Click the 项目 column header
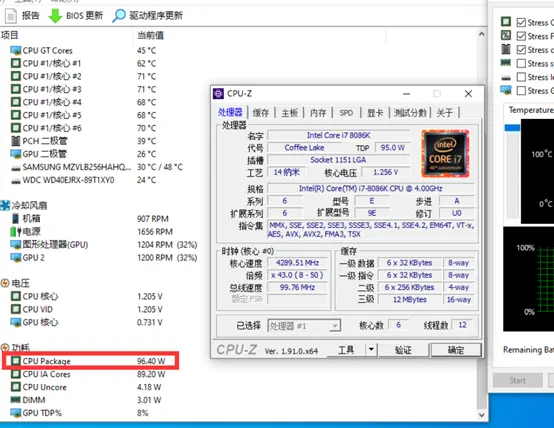This screenshot has width=554, height=428. (x=10, y=35)
